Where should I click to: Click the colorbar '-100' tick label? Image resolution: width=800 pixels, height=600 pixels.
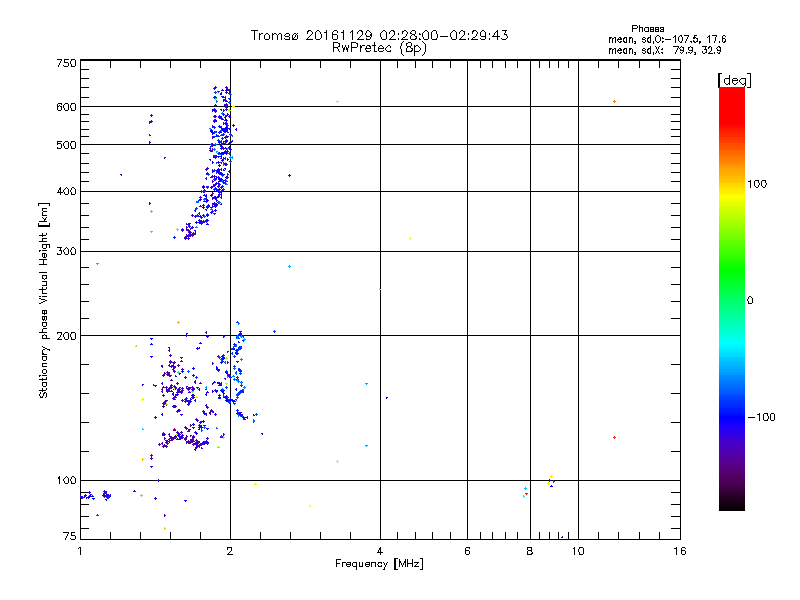pyautogui.click(x=761, y=417)
